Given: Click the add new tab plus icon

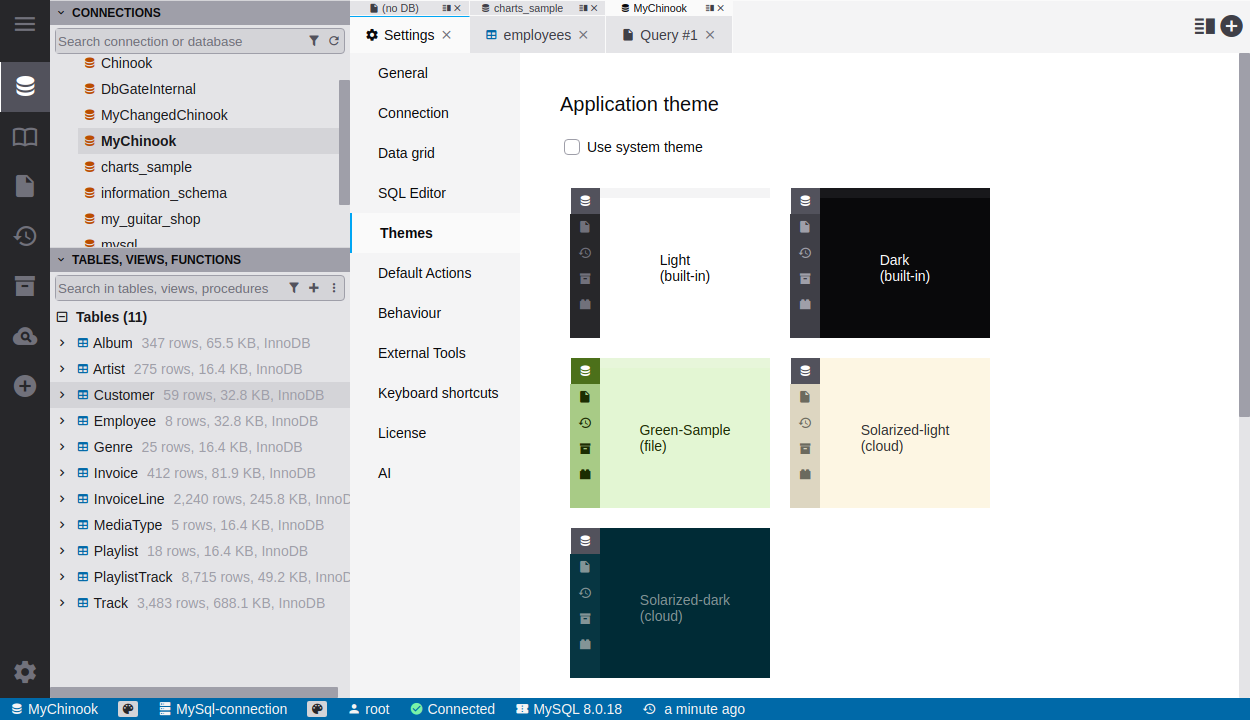Looking at the screenshot, I should click(1231, 26).
